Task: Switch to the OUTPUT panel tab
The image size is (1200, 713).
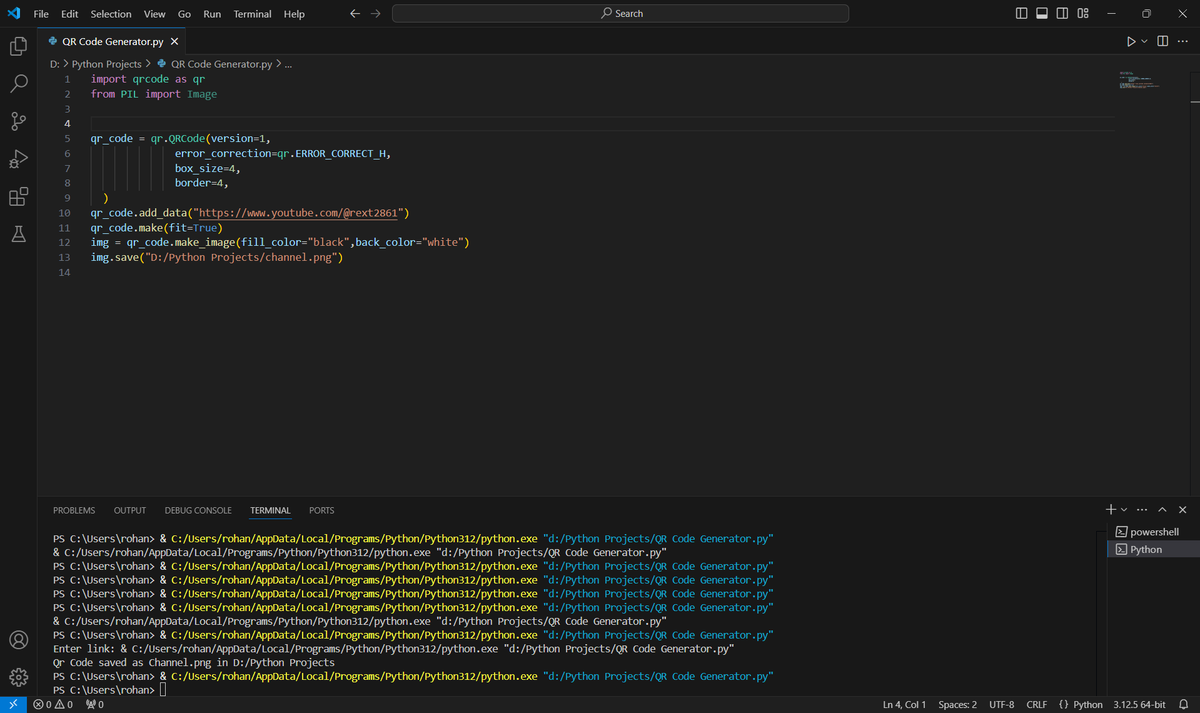Action: click(x=130, y=510)
